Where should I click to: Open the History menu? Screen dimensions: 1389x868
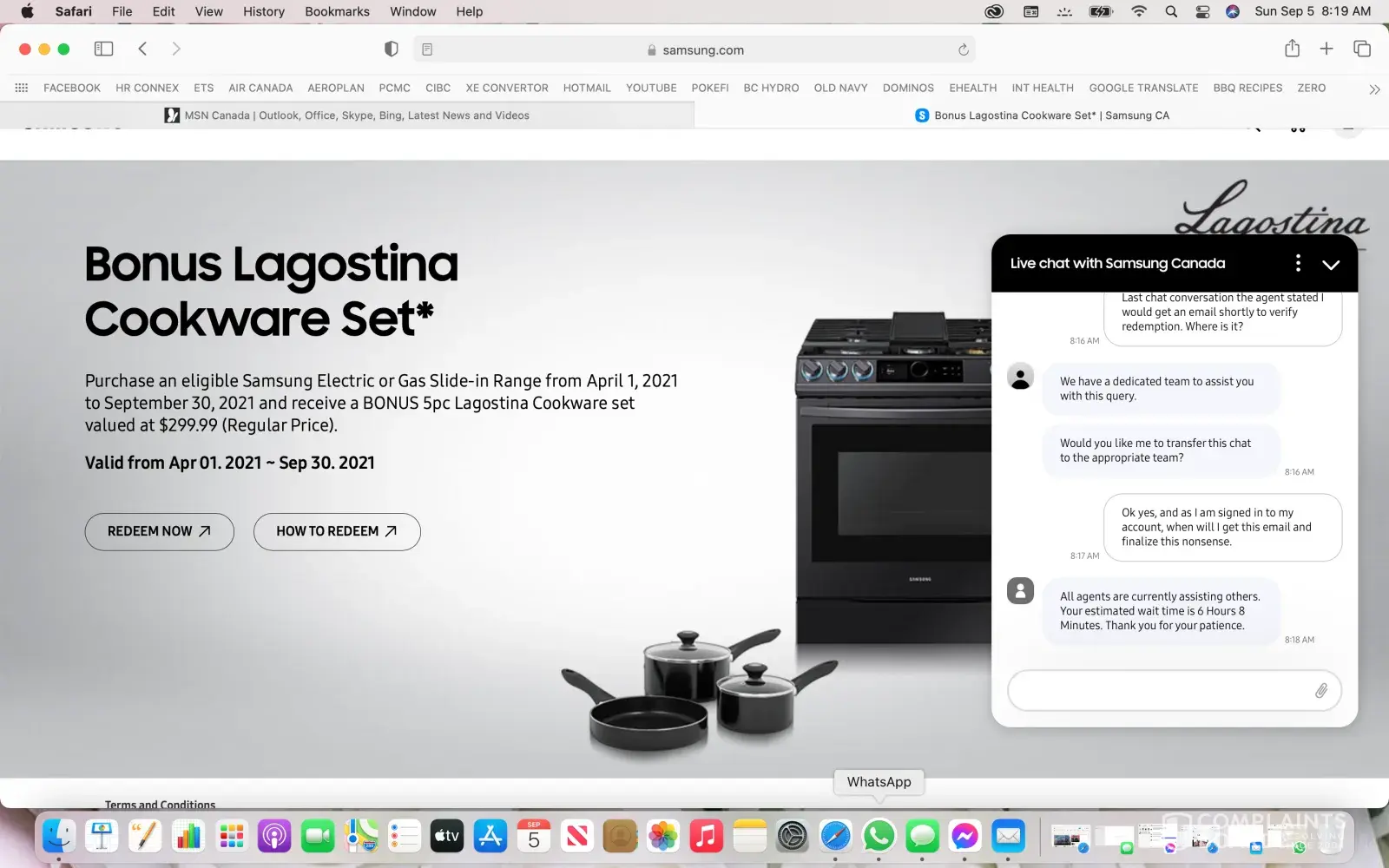pos(263,11)
